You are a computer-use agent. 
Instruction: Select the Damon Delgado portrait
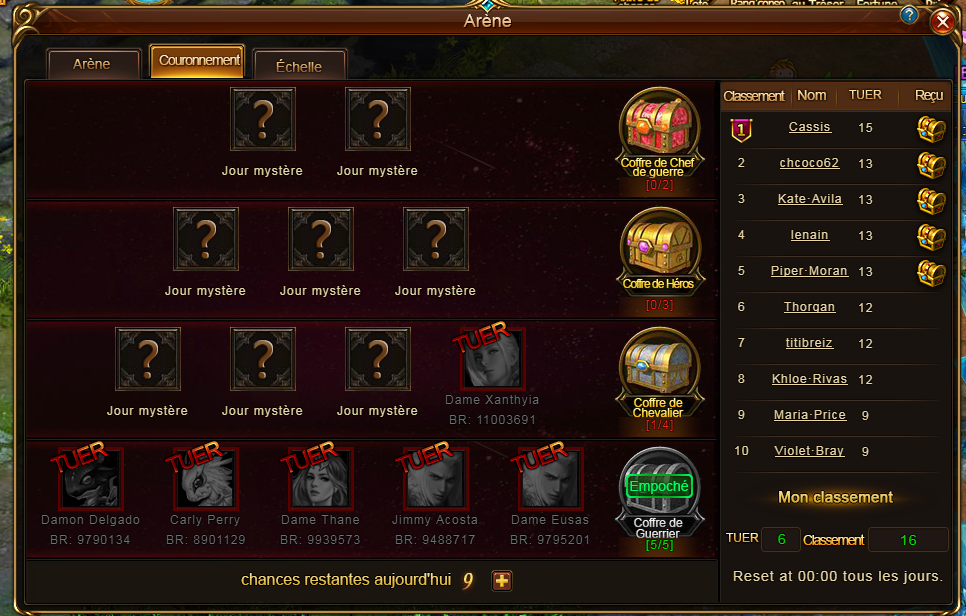(91, 479)
